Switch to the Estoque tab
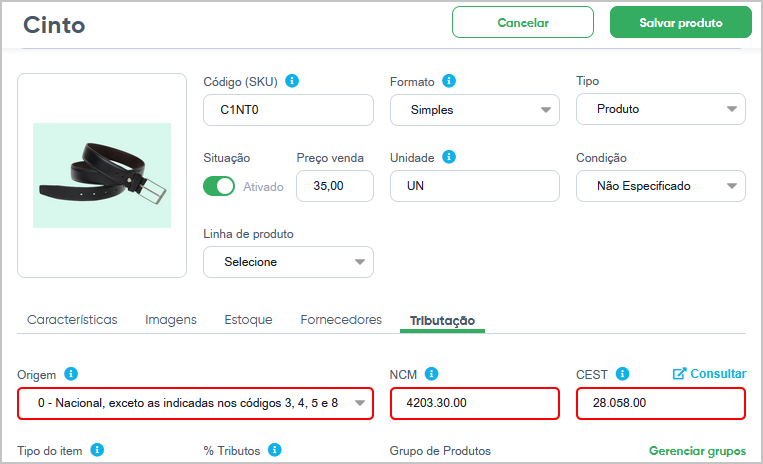 click(248, 320)
